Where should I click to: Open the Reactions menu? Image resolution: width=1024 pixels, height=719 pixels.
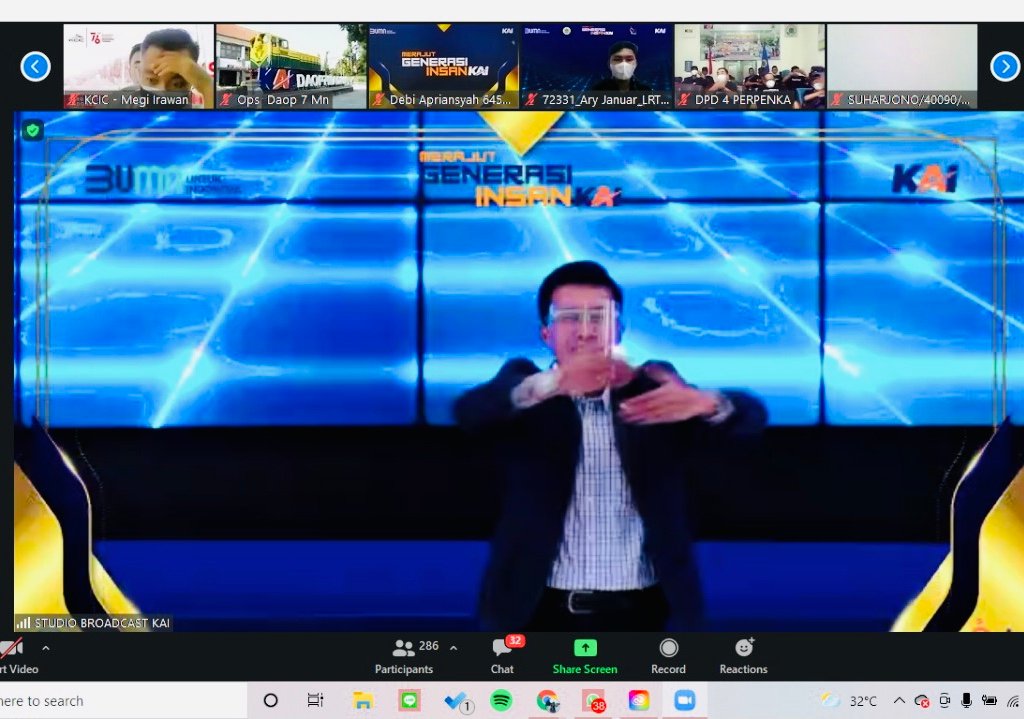(743, 656)
